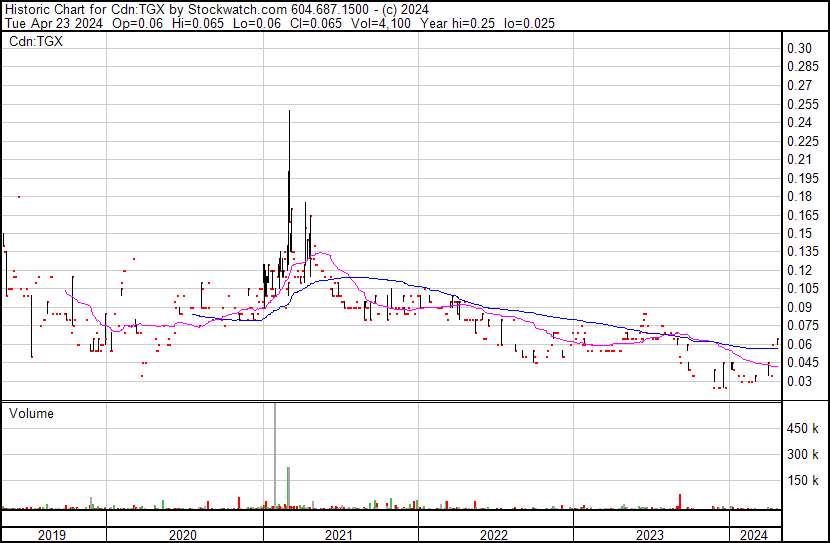Screen dimensions: 830x543
Task: Select the 2020 year on time axis
Action: click(185, 534)
